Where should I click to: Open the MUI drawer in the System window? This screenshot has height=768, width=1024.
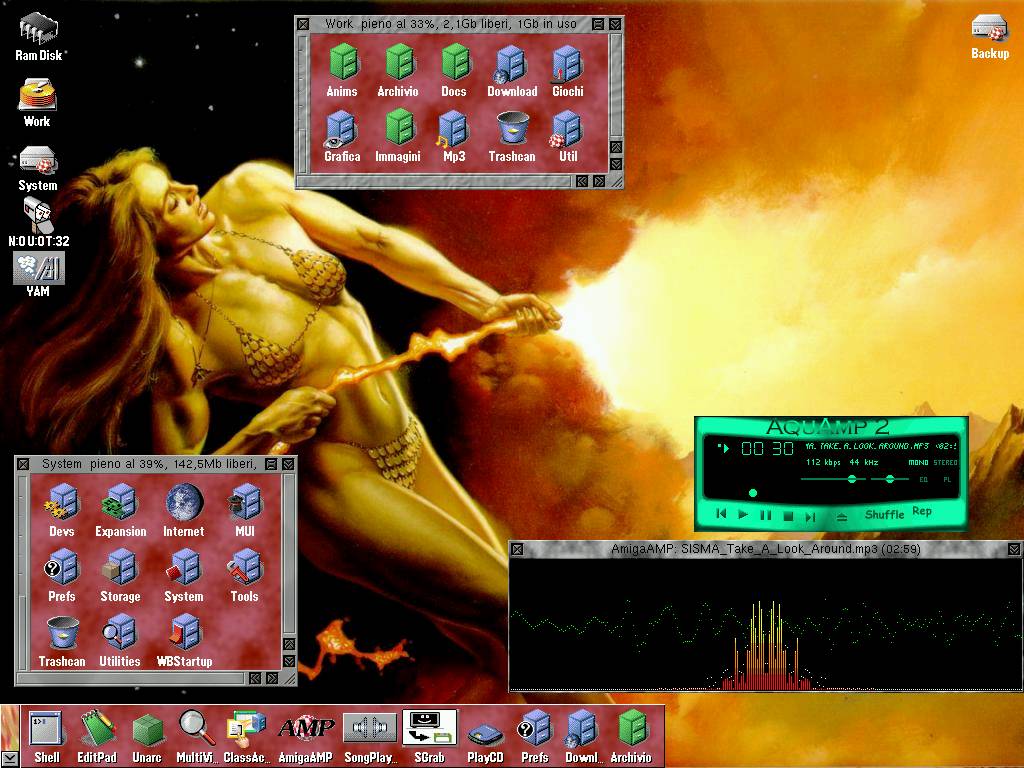pyautogui.click(x=245, y=503)
